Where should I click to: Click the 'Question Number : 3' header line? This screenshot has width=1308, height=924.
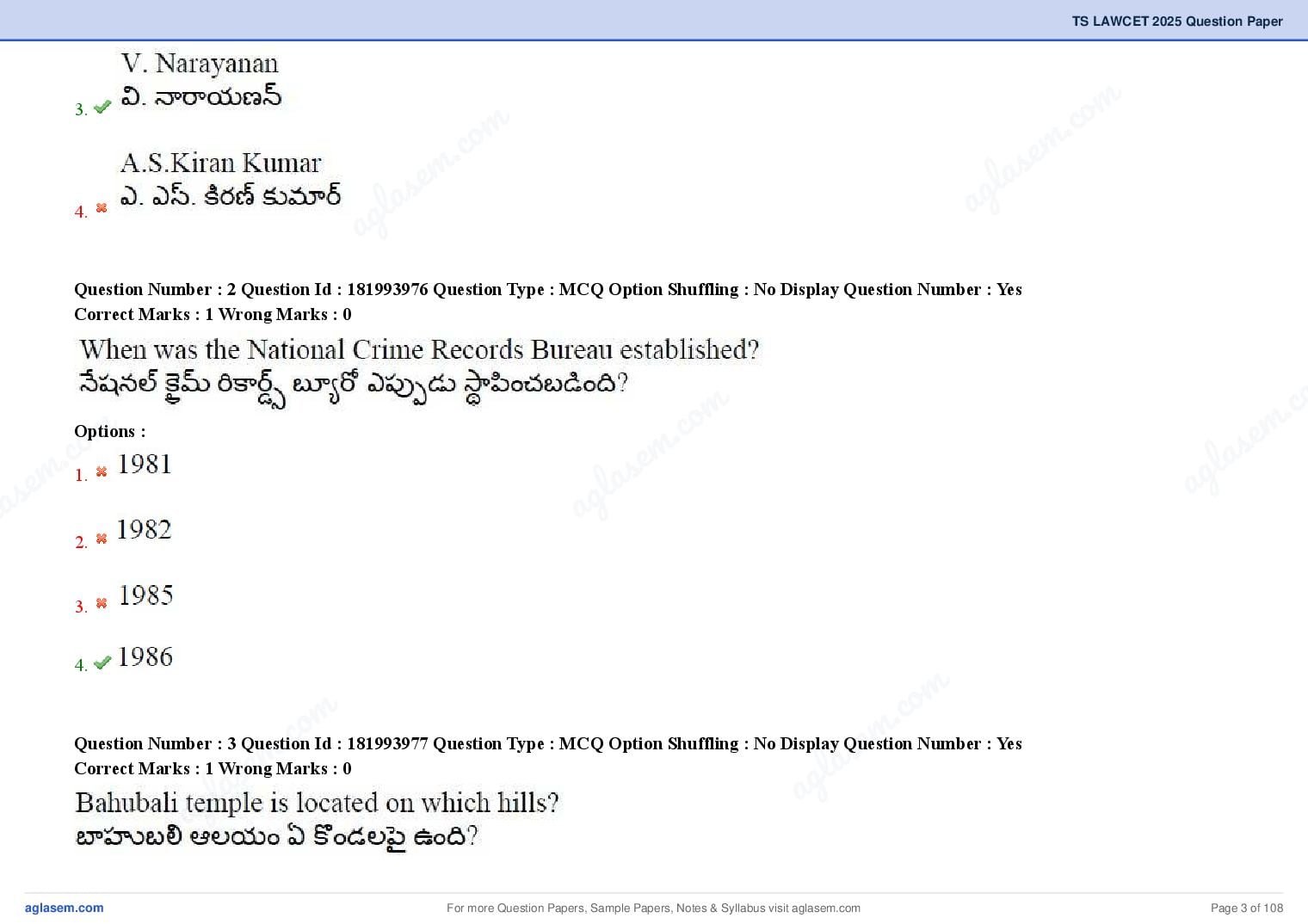548,743
